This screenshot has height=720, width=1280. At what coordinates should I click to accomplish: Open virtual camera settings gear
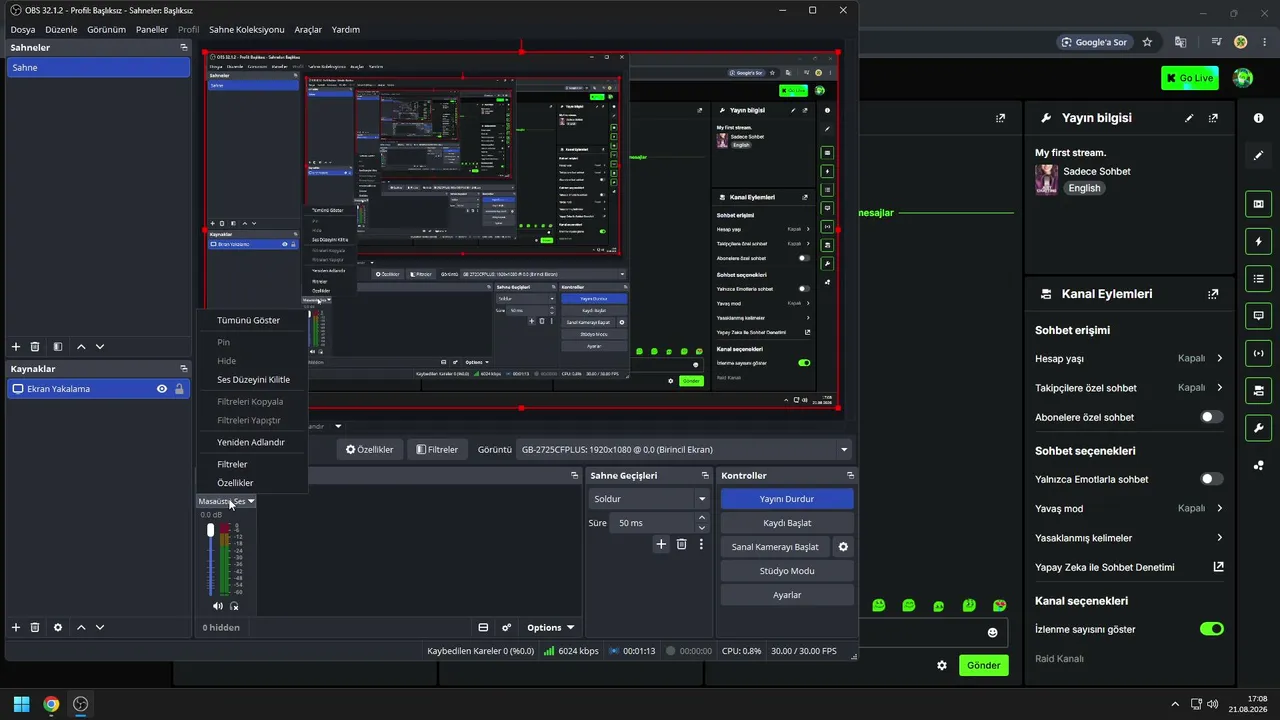click(843, 547)
